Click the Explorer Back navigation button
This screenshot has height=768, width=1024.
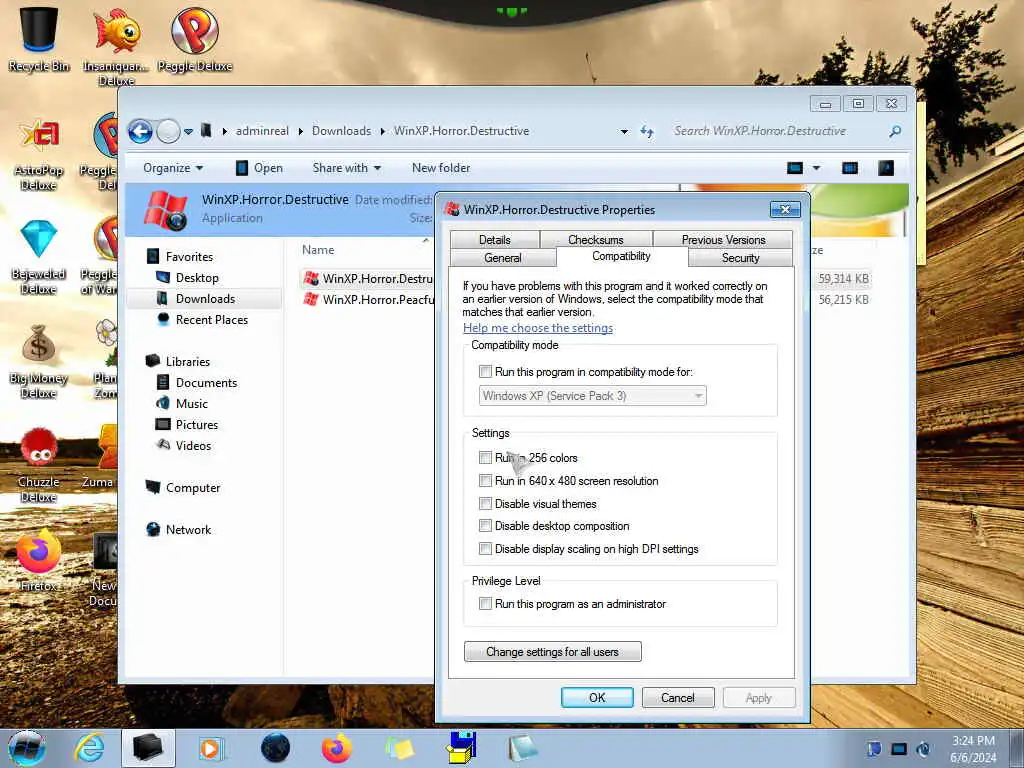pos(140,131)
